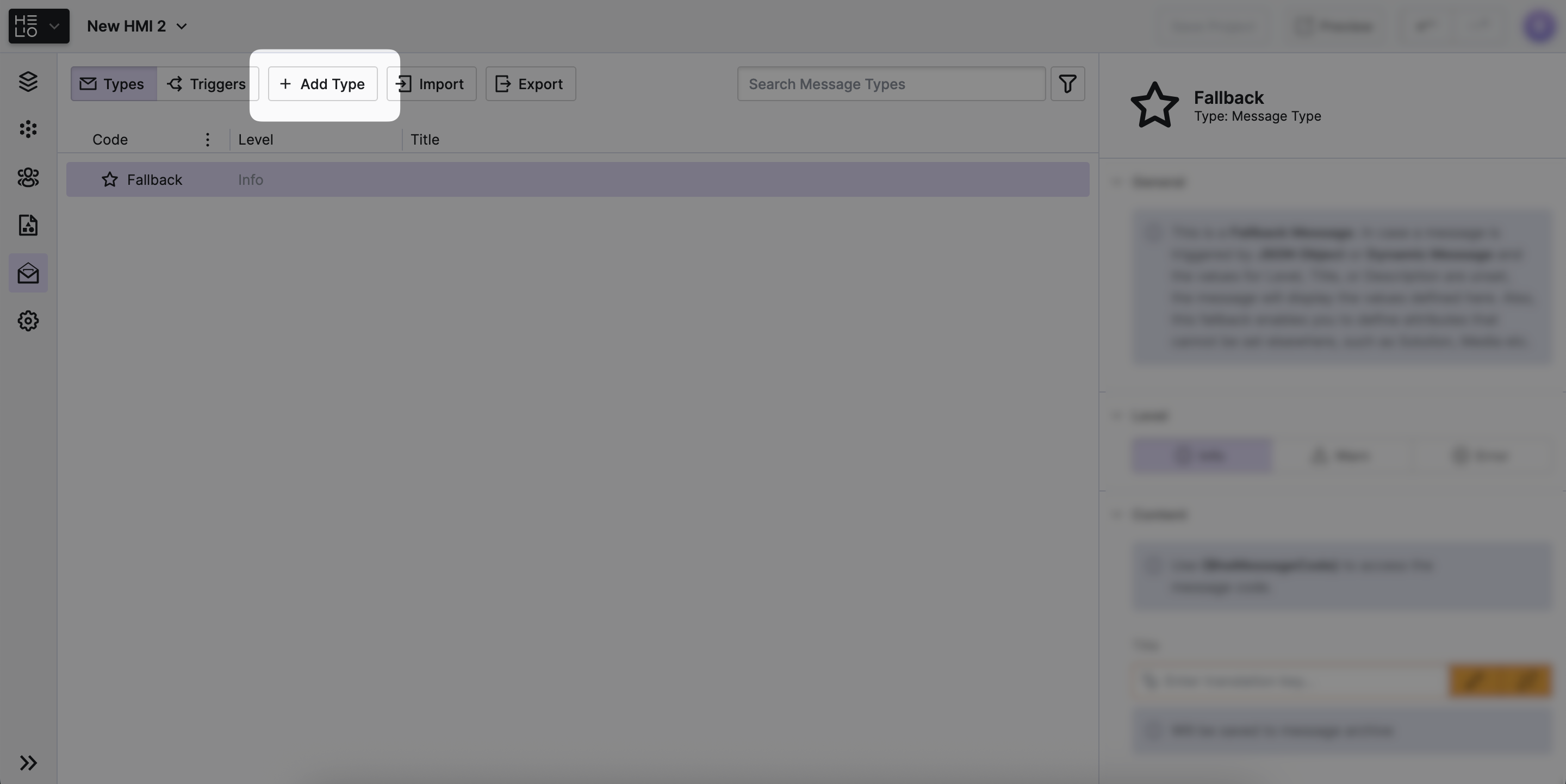
Task: Switch to the Triggers tab
Action: pos(207,84)
